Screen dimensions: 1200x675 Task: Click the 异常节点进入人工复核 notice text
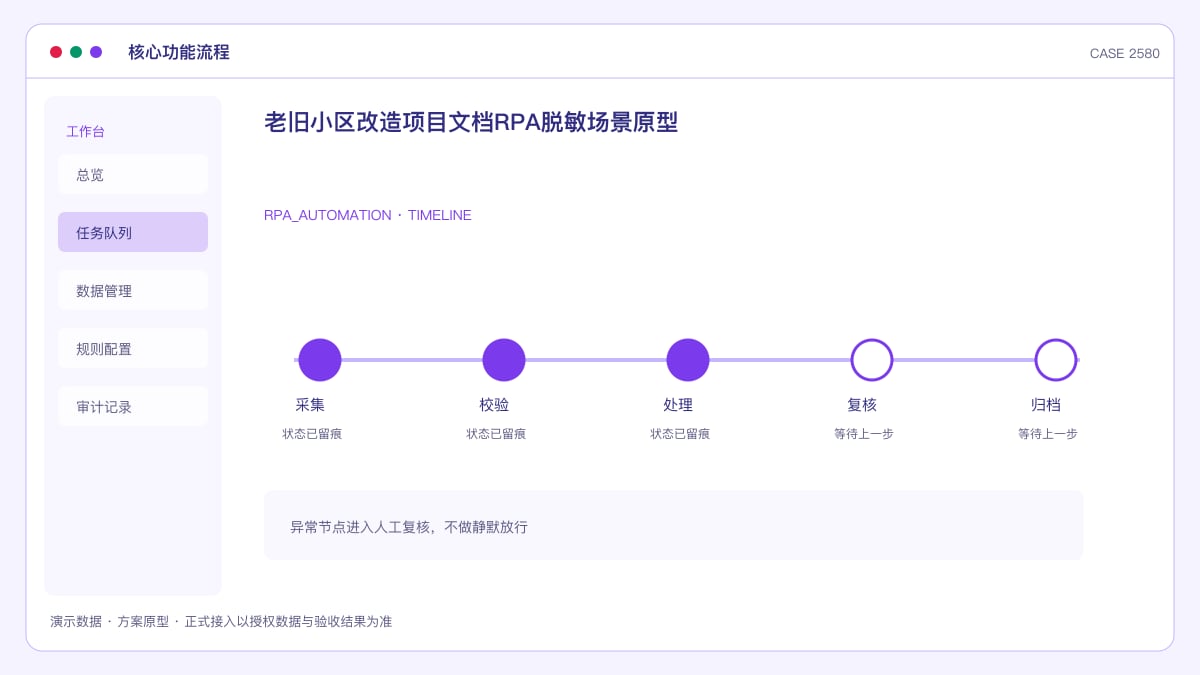pyautogui.click(x=409, y=527)
